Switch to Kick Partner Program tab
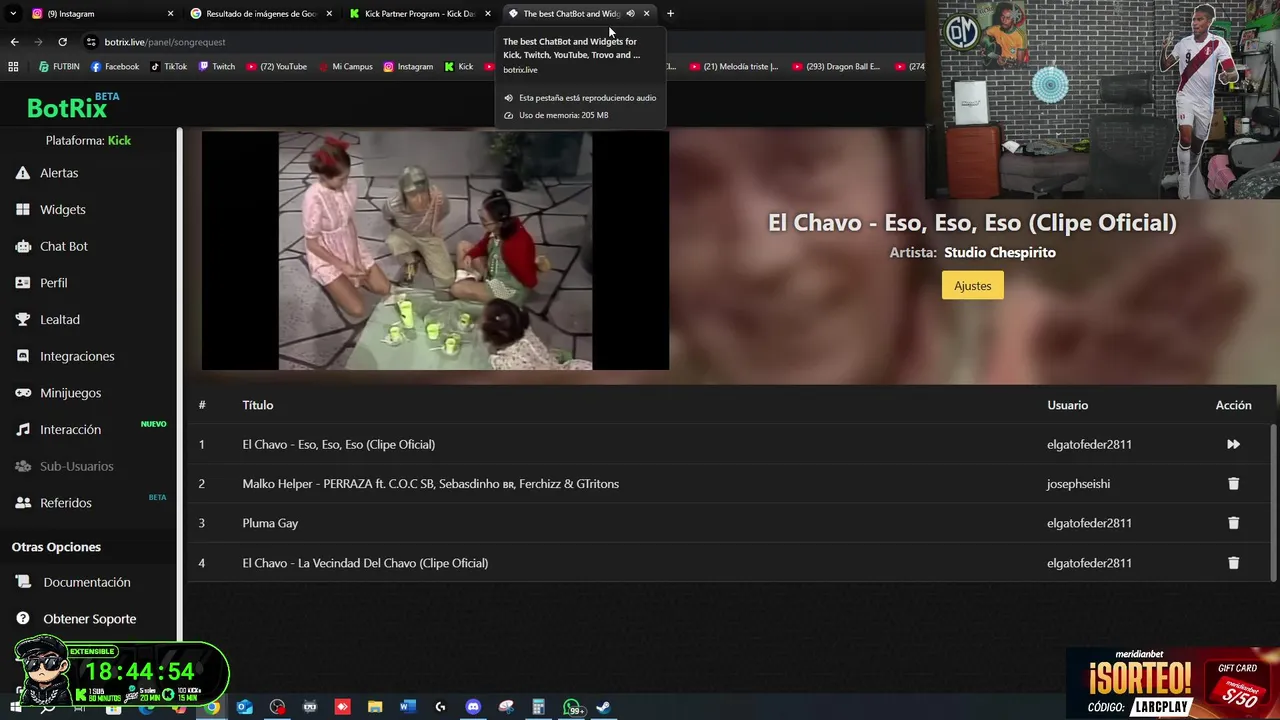 pos(420,14)
